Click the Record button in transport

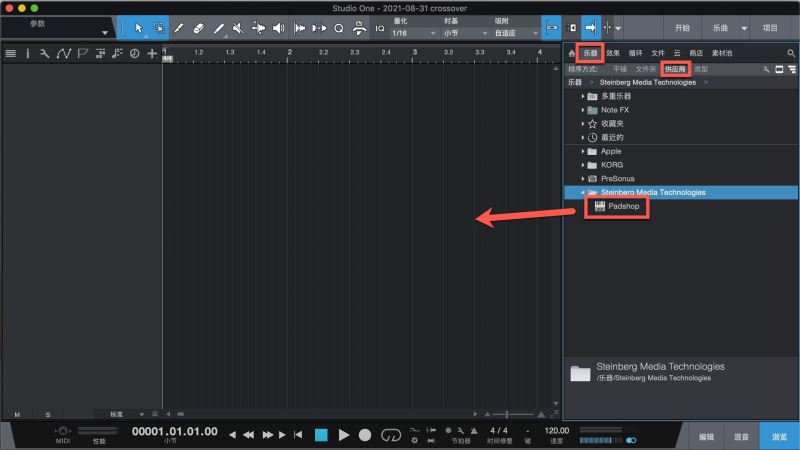(365, 435)
